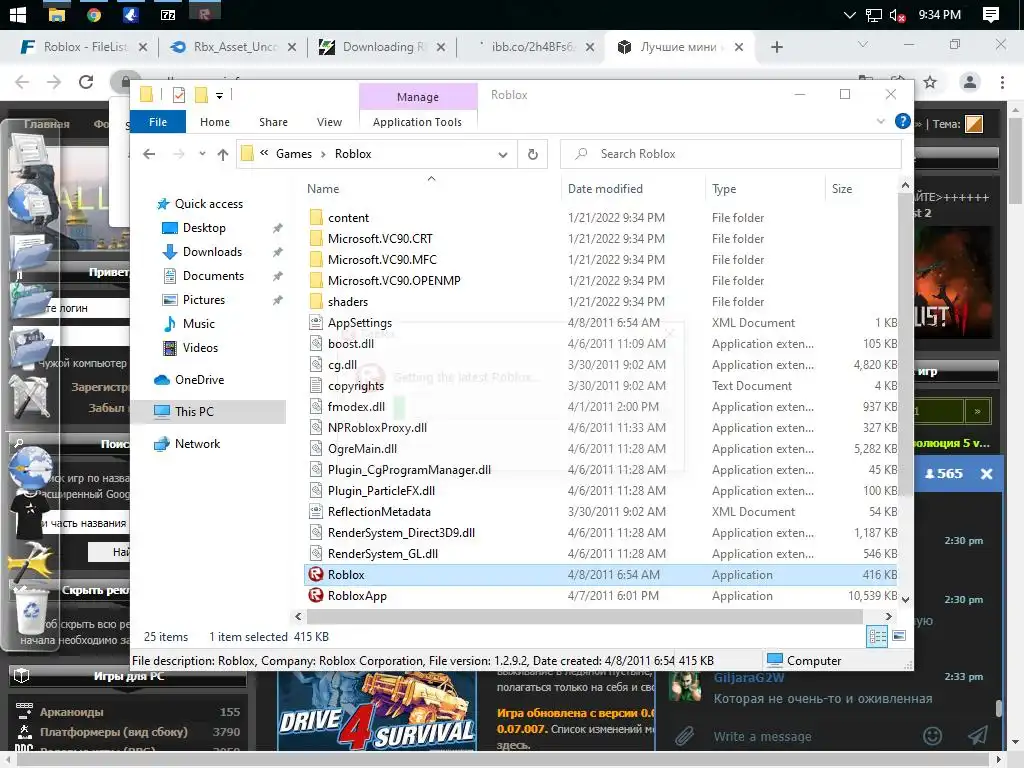
Task: Open the Share ribbon tab
Action: 274,122
